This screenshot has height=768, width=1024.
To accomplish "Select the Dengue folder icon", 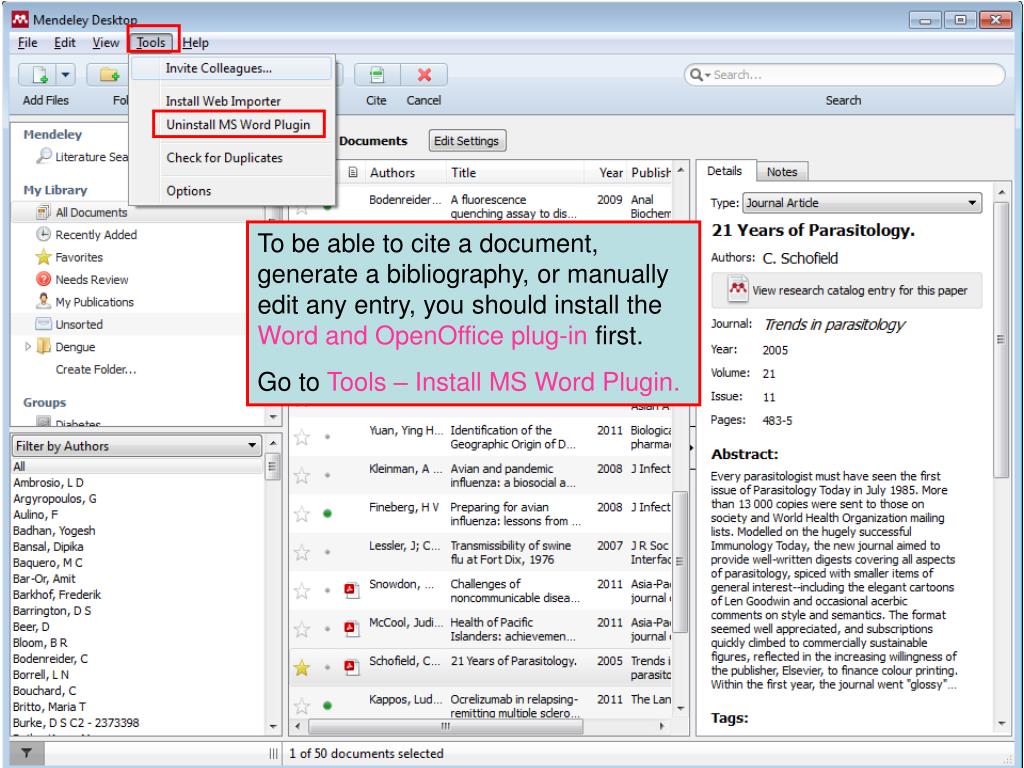I will [44, 346].
